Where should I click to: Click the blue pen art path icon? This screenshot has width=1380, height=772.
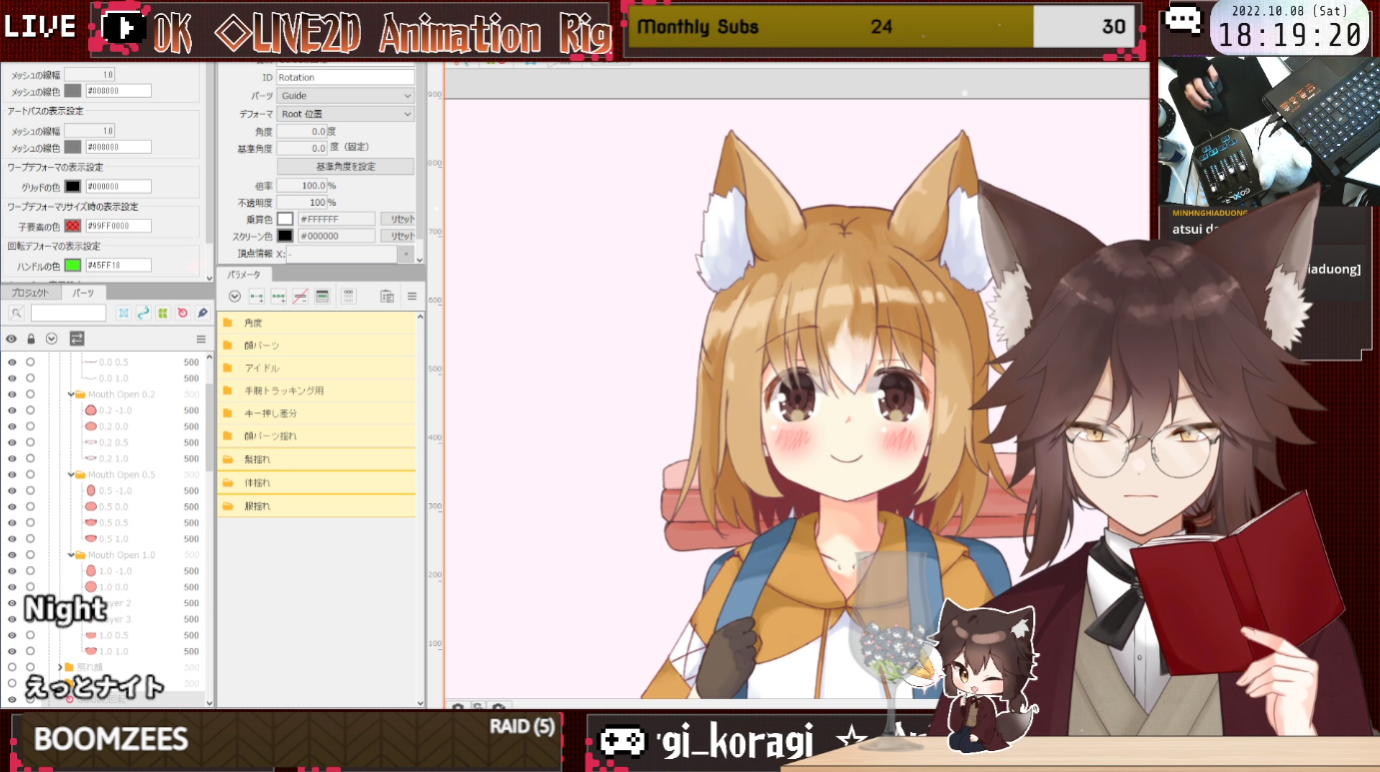click(x=202, y=313)
